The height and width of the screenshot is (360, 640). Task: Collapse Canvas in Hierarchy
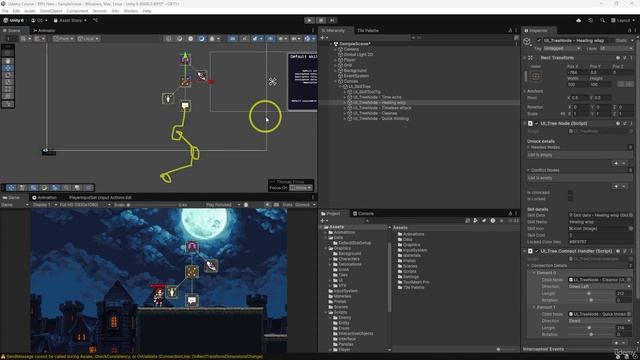[336, 81]
